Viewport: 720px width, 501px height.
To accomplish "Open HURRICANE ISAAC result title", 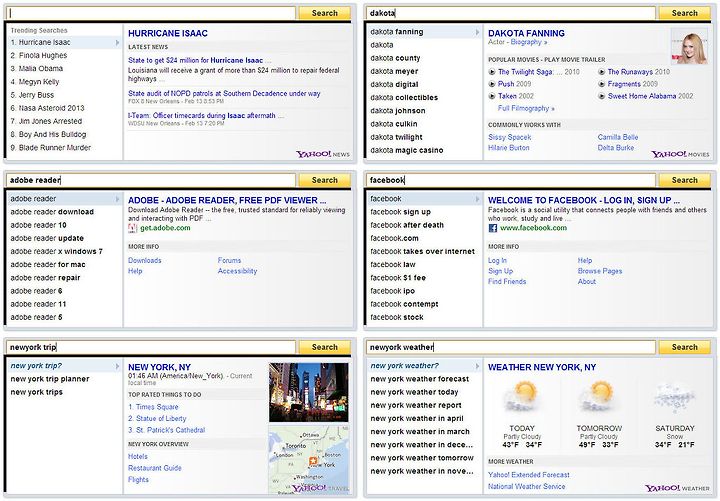I will pos(168,33).
